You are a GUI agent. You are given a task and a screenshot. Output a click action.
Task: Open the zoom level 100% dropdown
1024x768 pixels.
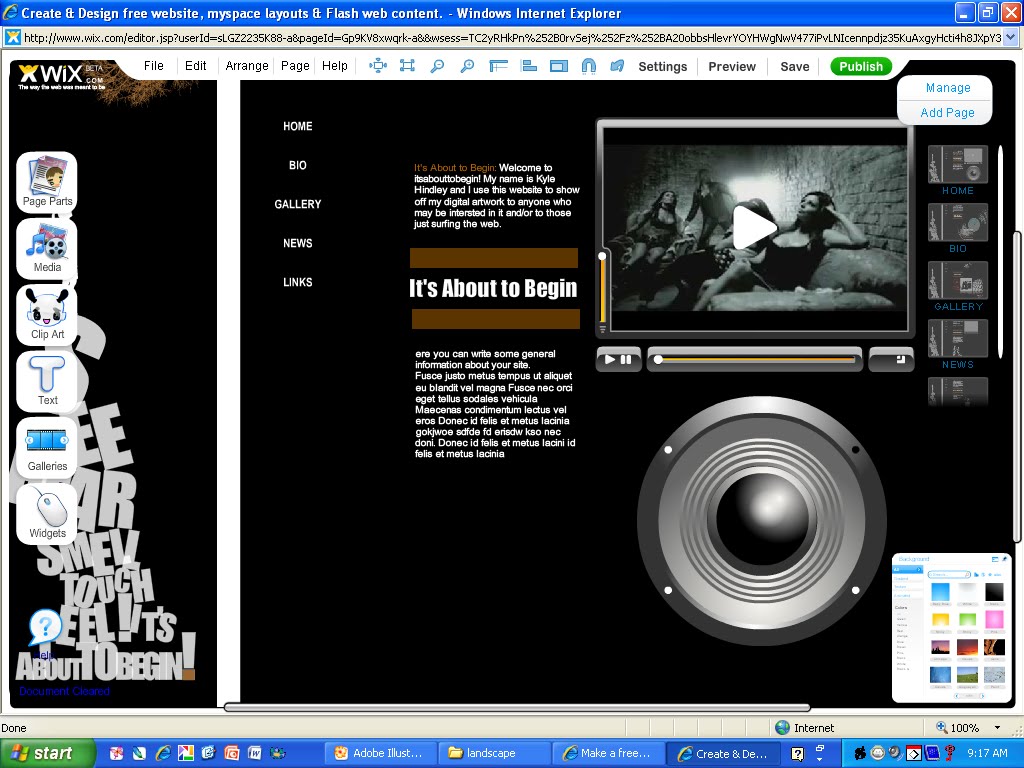coord(997,728)
